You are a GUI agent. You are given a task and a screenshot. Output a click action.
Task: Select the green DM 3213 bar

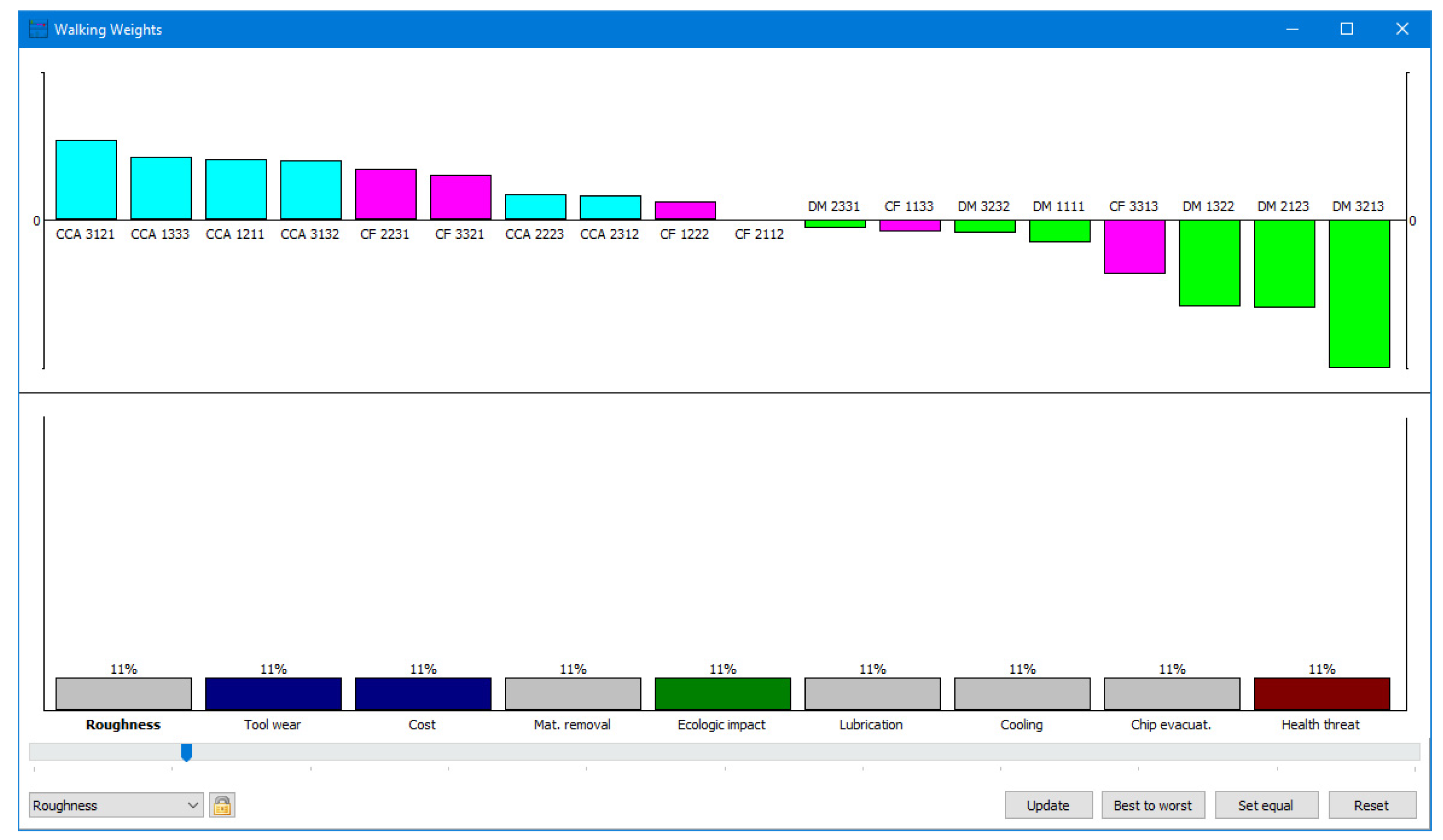tap(1359, 293)
